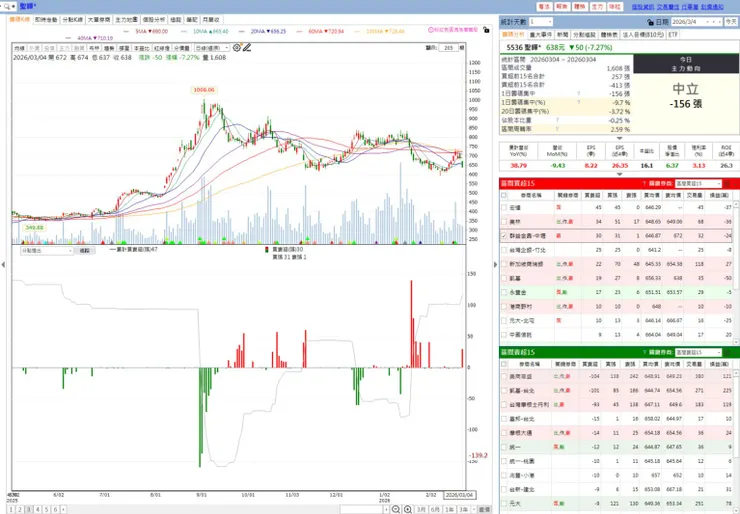This screenshot has height=514, width=740.
Task: Check the 美林 broker row checkbox
Action: pos(504,221)
